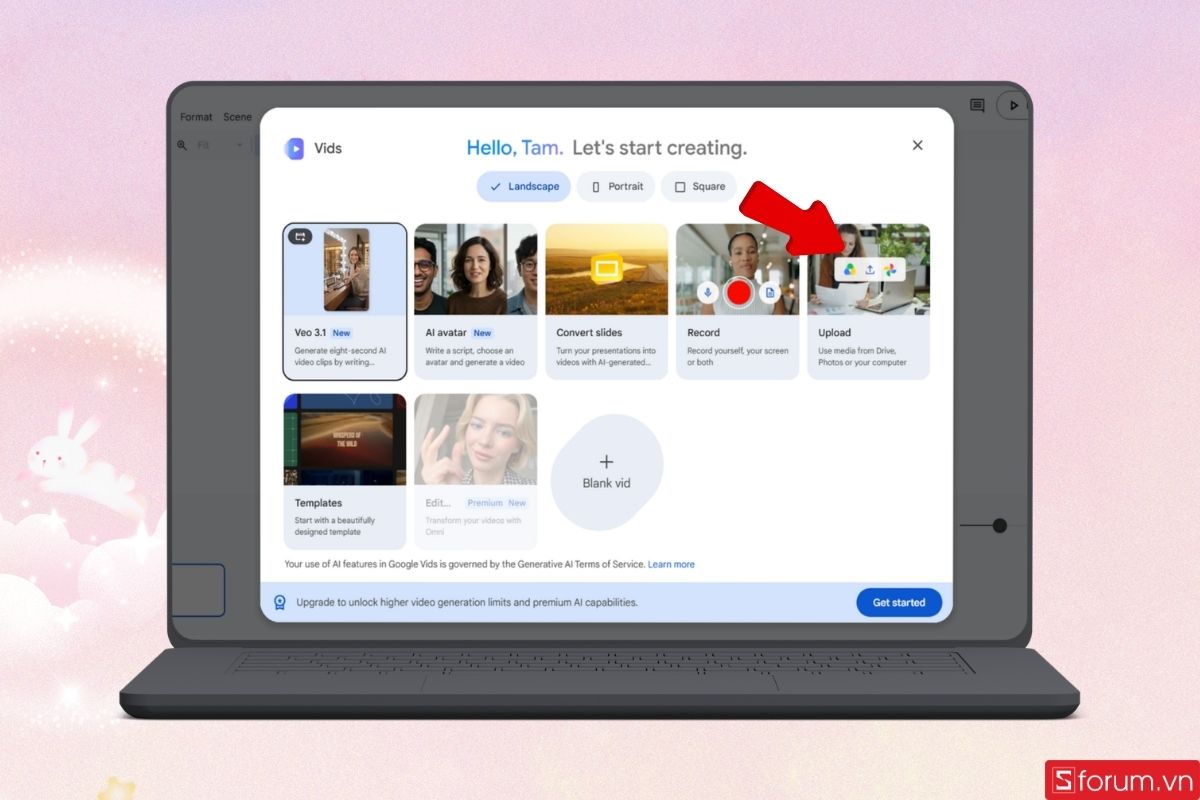This screenshot has width=1200, height=800.
Task: Open the Learn more link
Action: (671, 564)
